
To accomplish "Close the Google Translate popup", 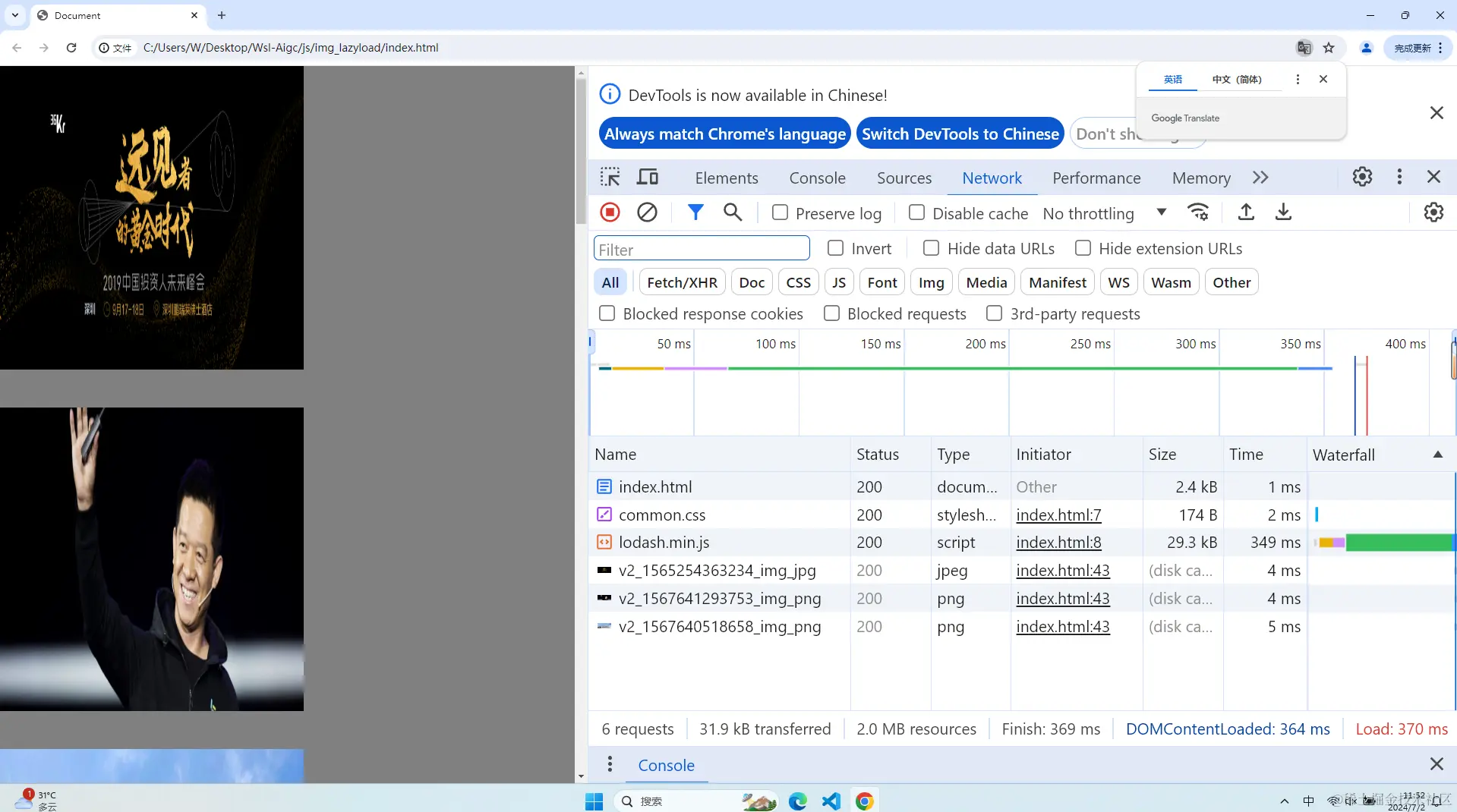I will [1323, 79].
